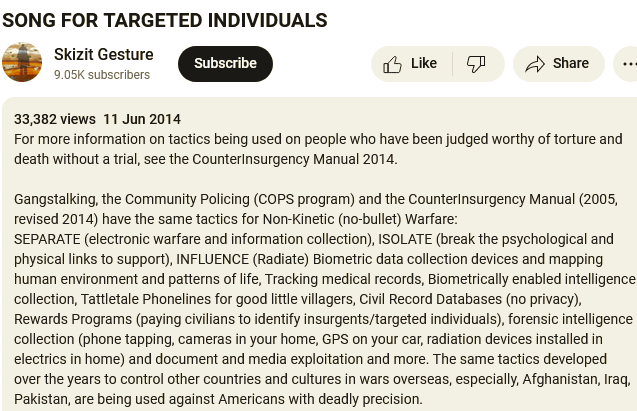Screen dimensions: 637x411
Task: Click the video title "SONG FOR TARGETED INDIVIDUALS"
Action: pyautogui.click(x=164, y=20)
